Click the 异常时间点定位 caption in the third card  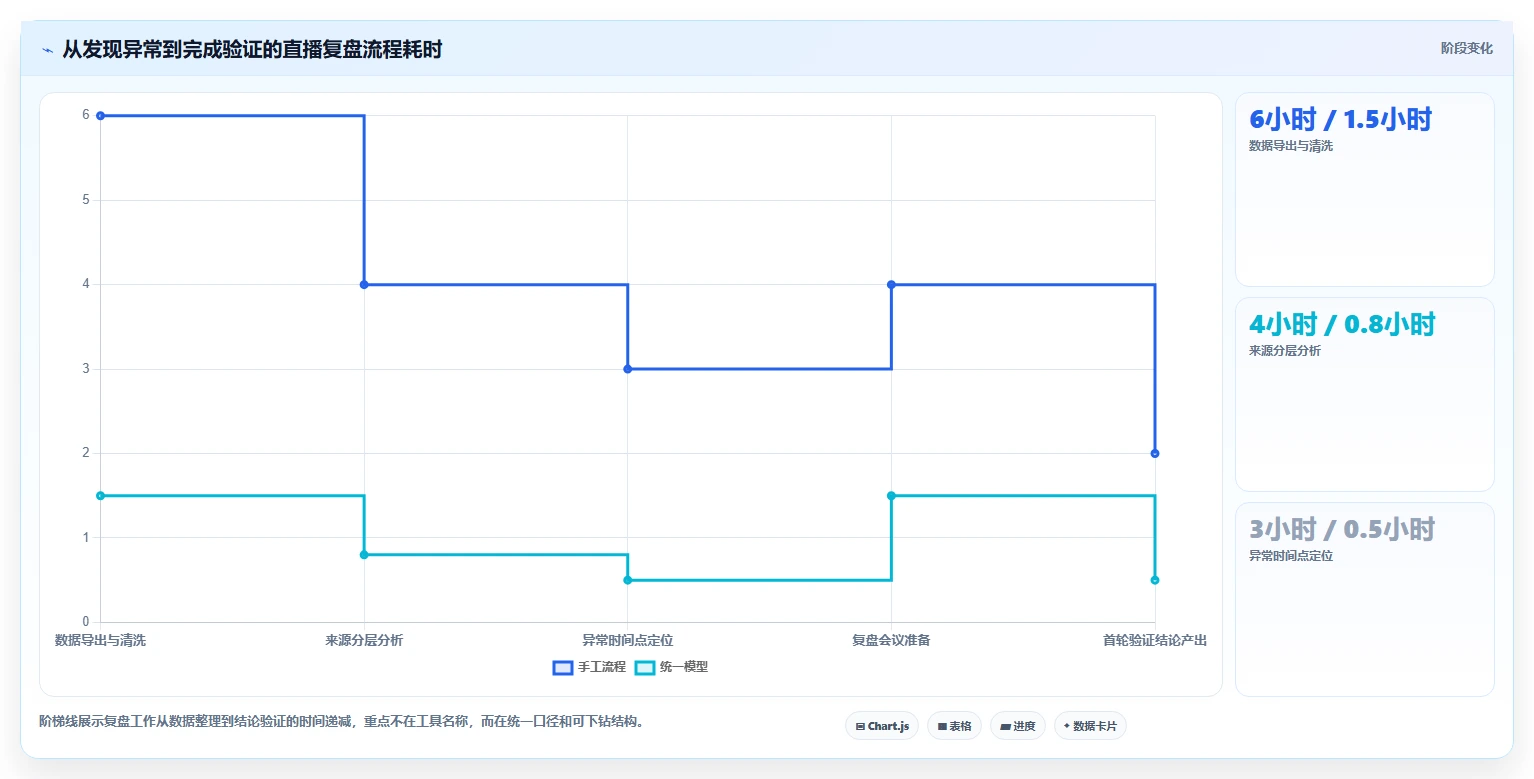click(1291, 556)
